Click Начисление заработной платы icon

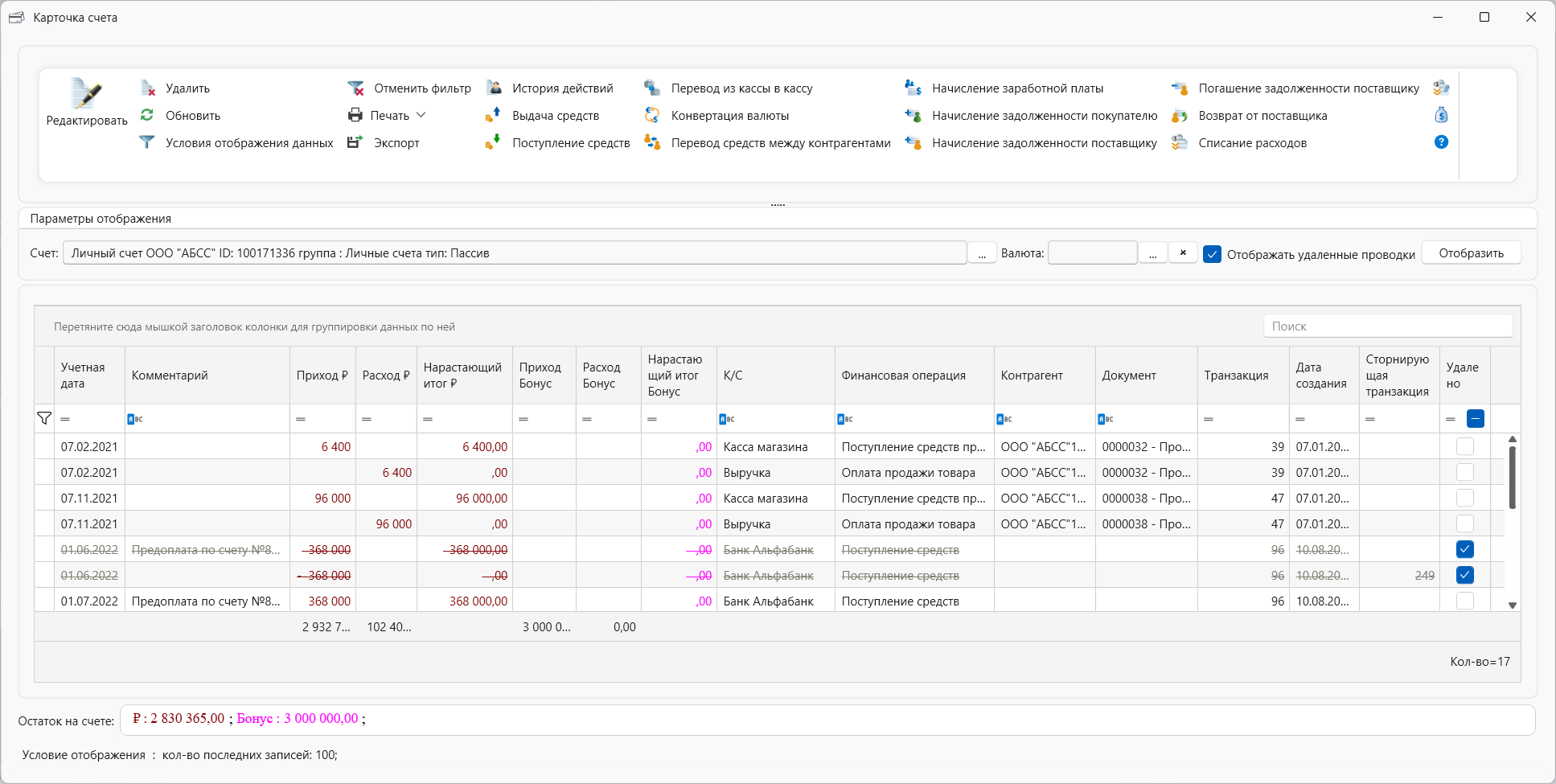pyautogui.click(x=913, y=88)
